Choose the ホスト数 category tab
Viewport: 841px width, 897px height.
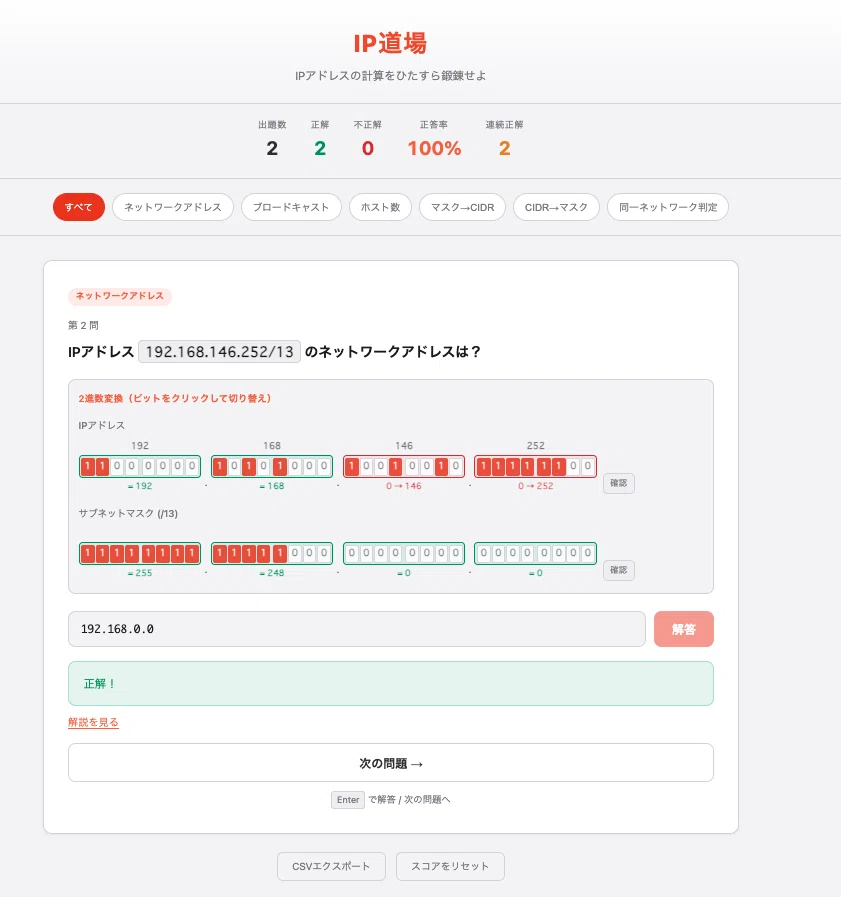380,207
